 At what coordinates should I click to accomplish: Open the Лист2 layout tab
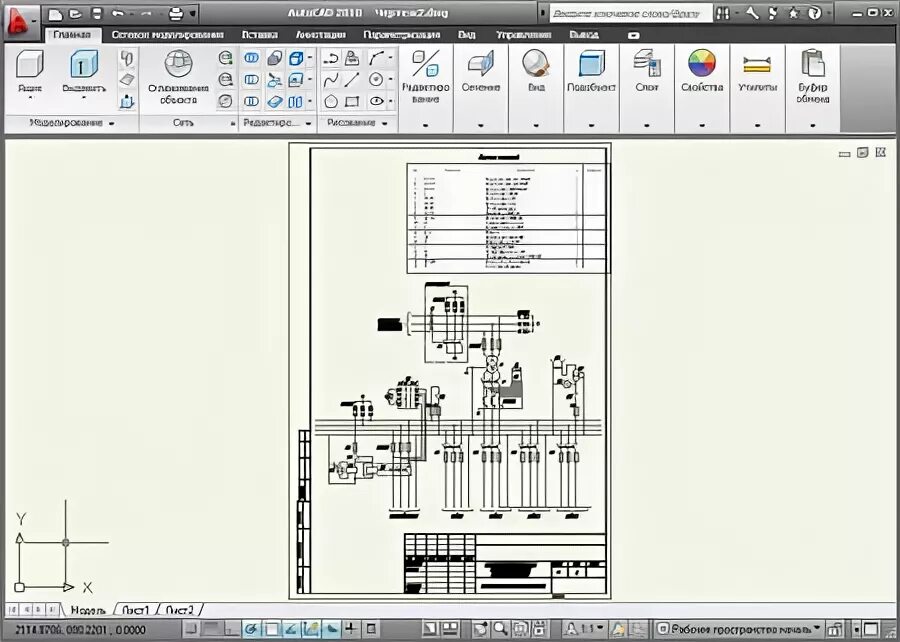coord(180,610)
